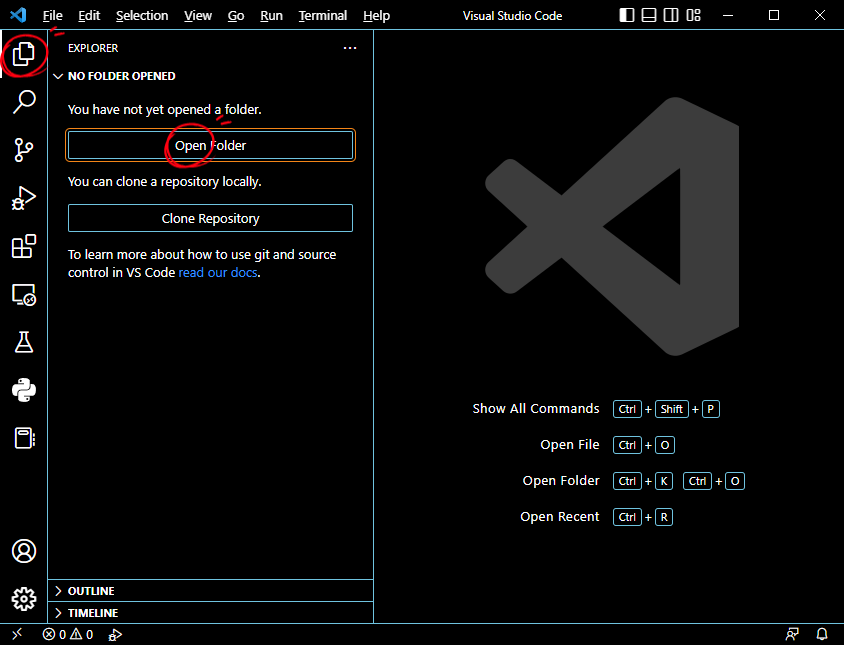Screen dimensions: 844x645
Task: Click the Open File shortcut label
Action: click(x=569, y=445)
